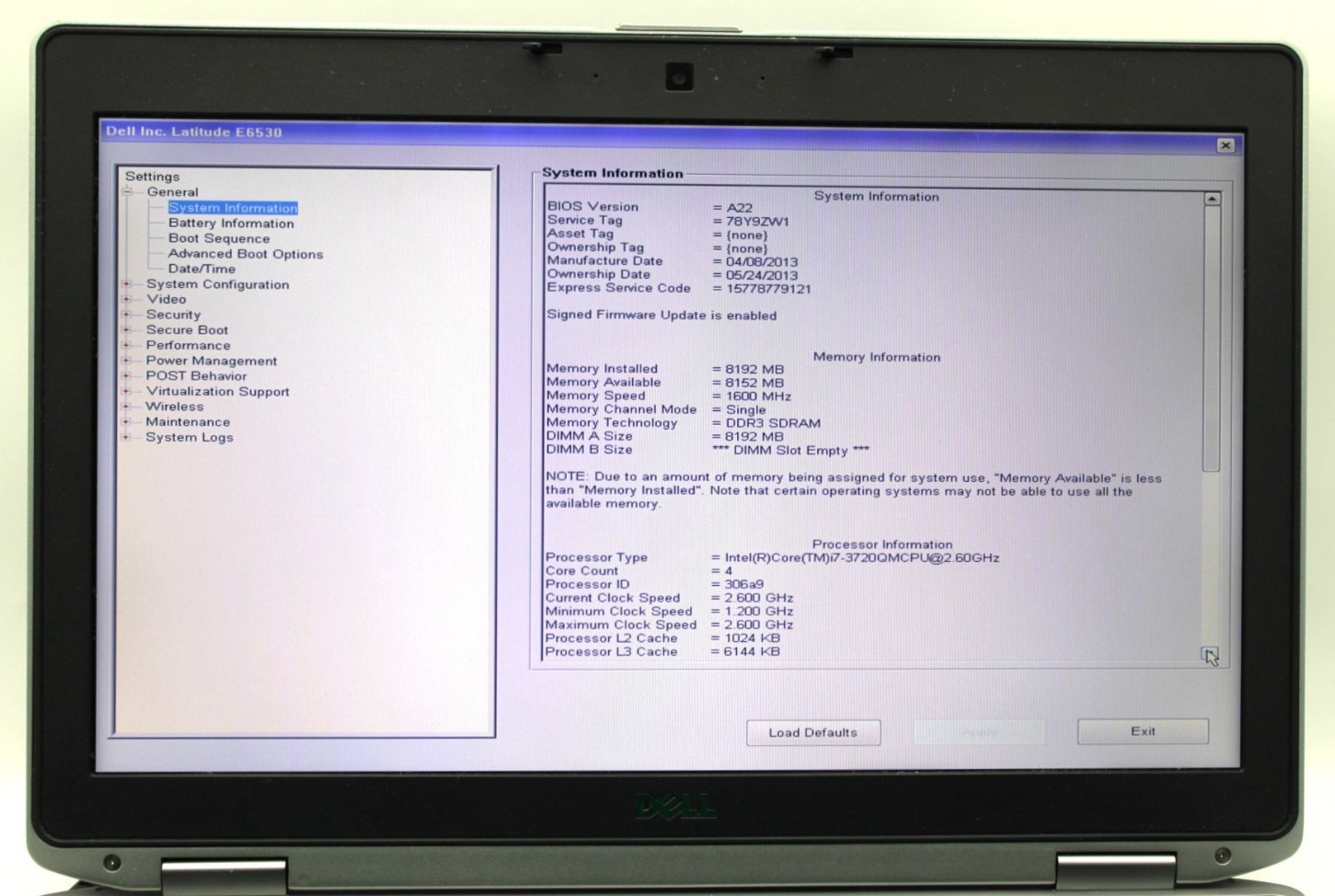
Task: Click the greyed-out Apply button
Action: pyautogui.click(x=979, y=732)
